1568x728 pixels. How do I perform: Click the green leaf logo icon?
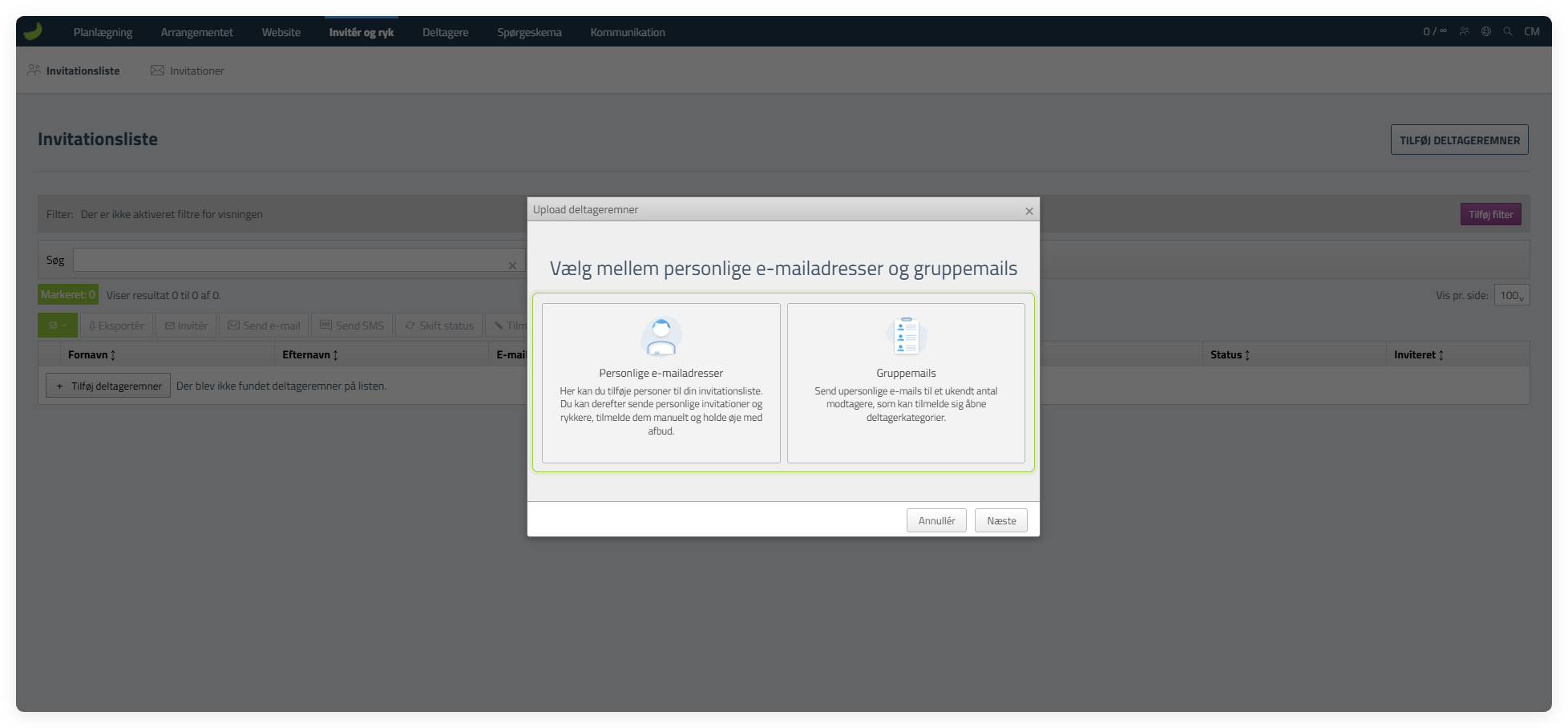pyautogui.click(x=33, y=31)
